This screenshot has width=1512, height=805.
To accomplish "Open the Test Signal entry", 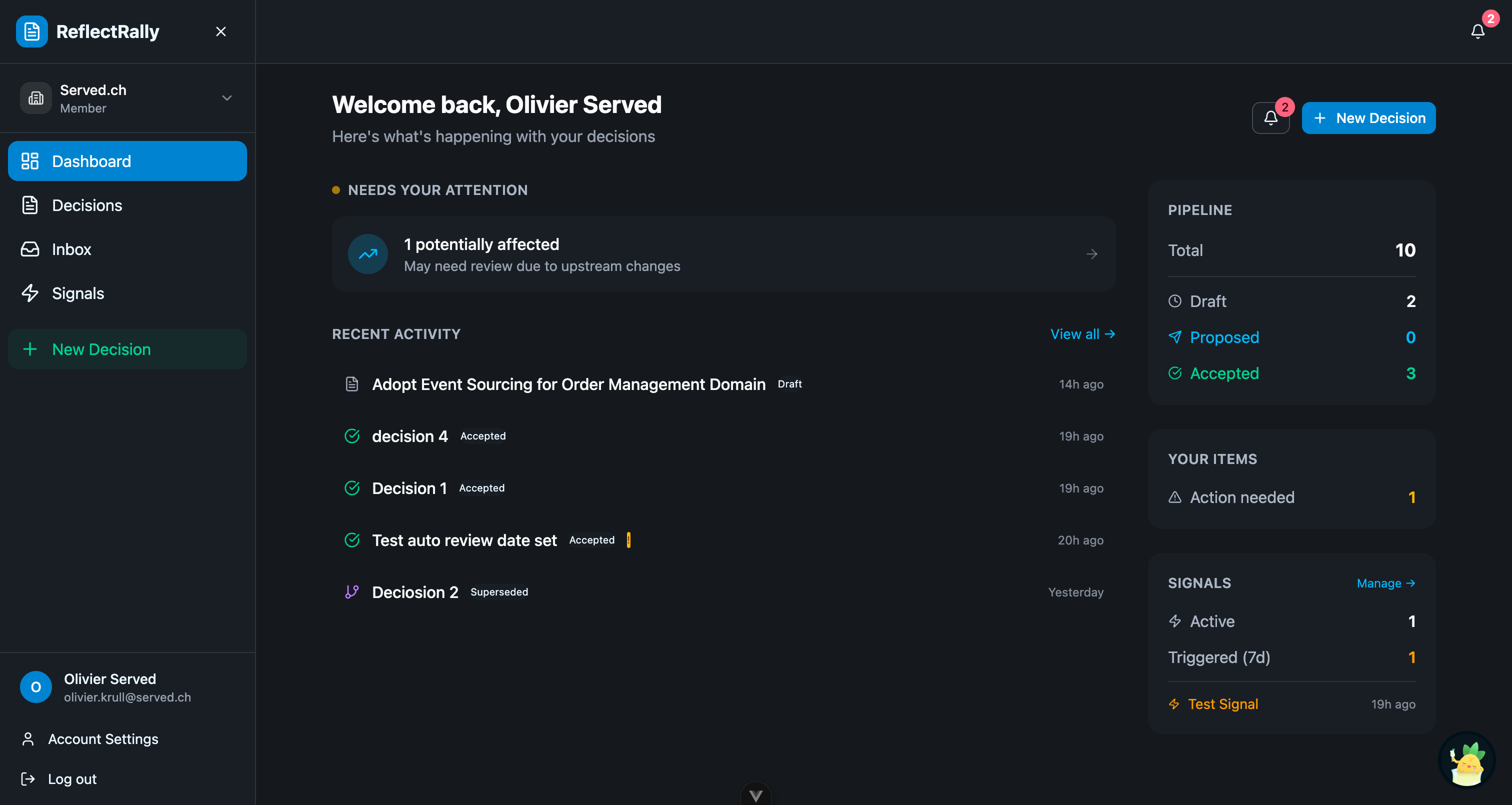I will pyautogui.click(x=1223, y=703).
